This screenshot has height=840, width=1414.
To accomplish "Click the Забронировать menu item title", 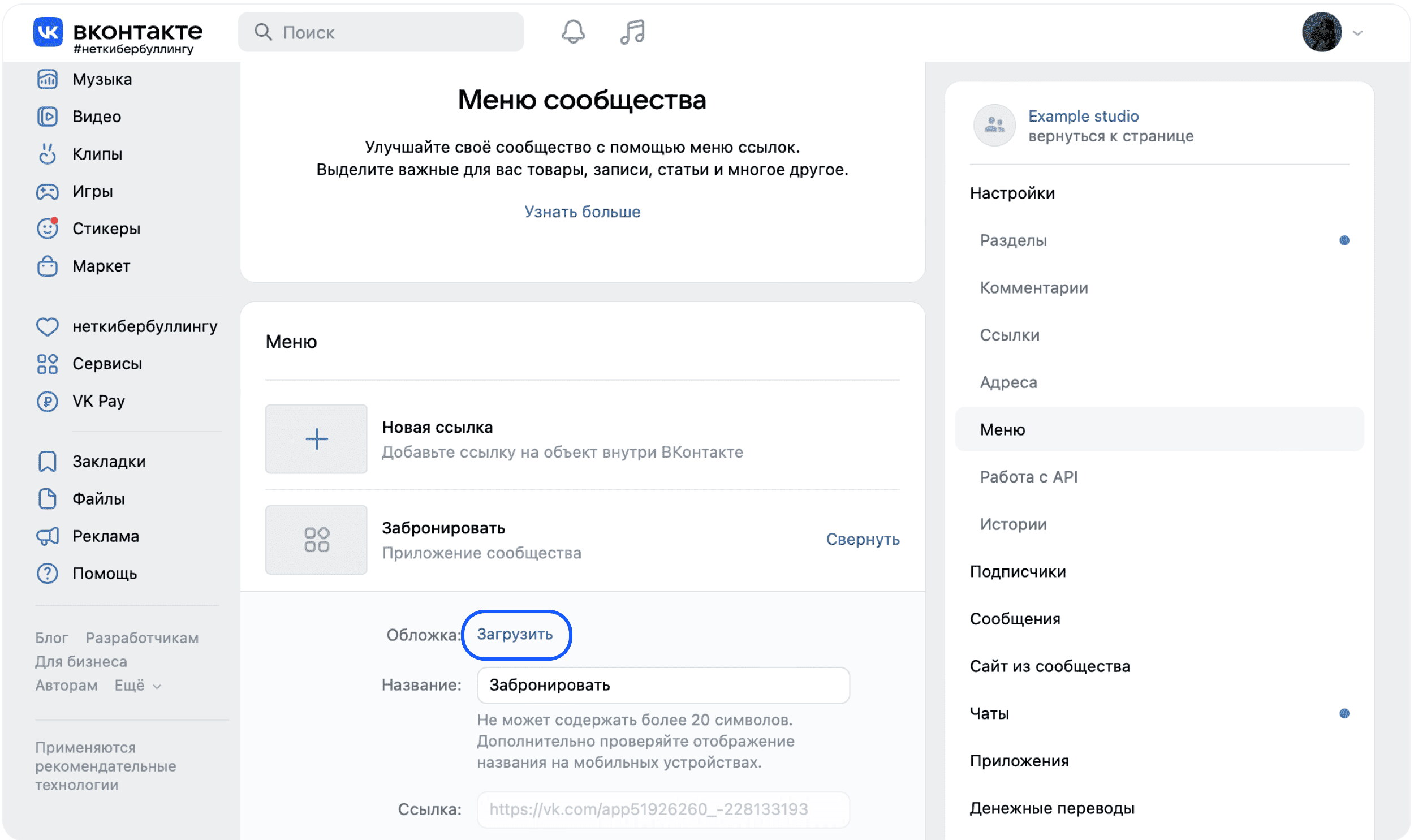I will click(443, 528).
